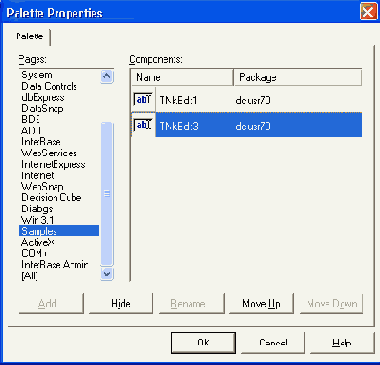Confirm with the OK button

point(203,342)
